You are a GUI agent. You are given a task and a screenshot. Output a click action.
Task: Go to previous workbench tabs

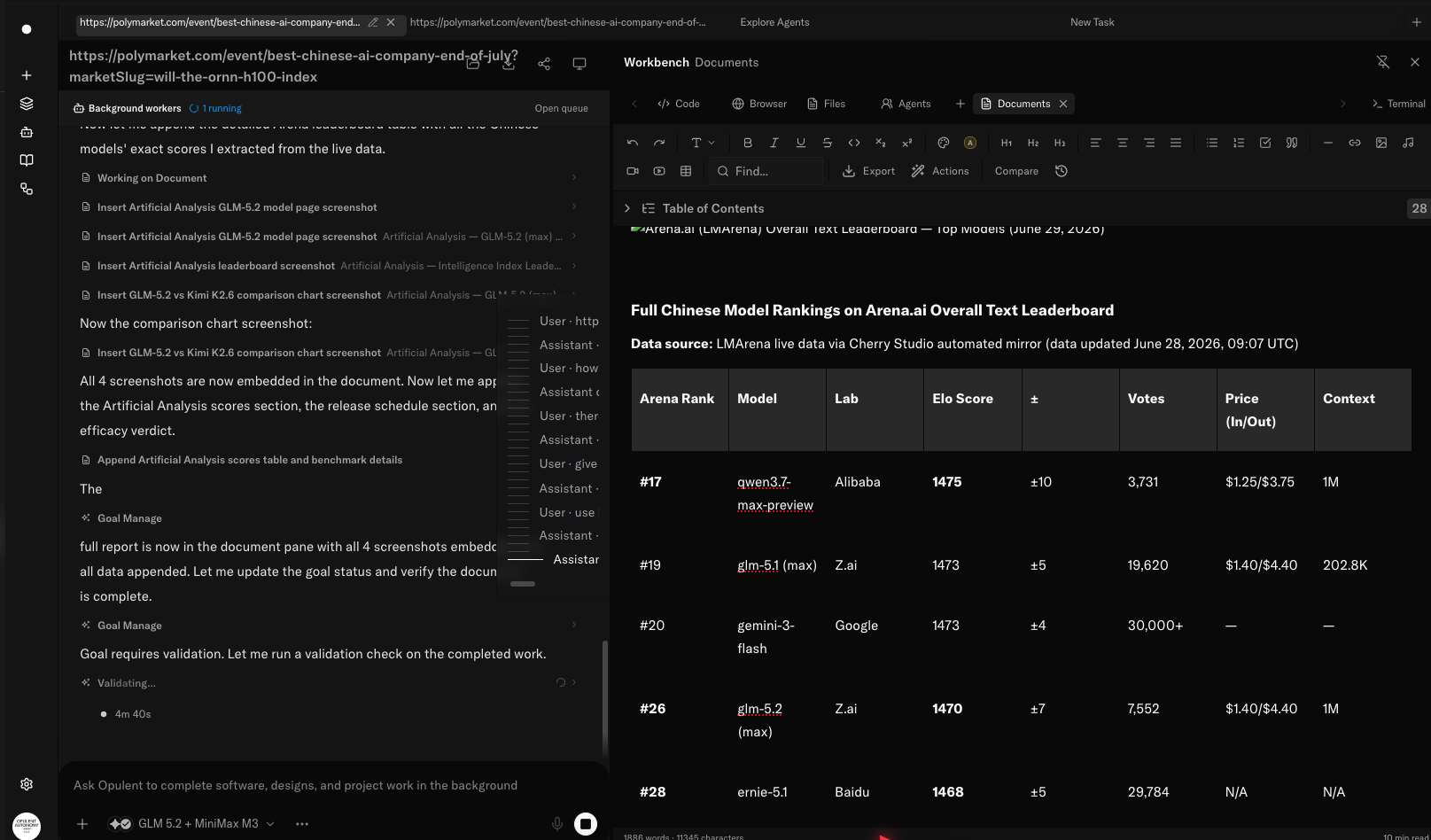[634, 104]
